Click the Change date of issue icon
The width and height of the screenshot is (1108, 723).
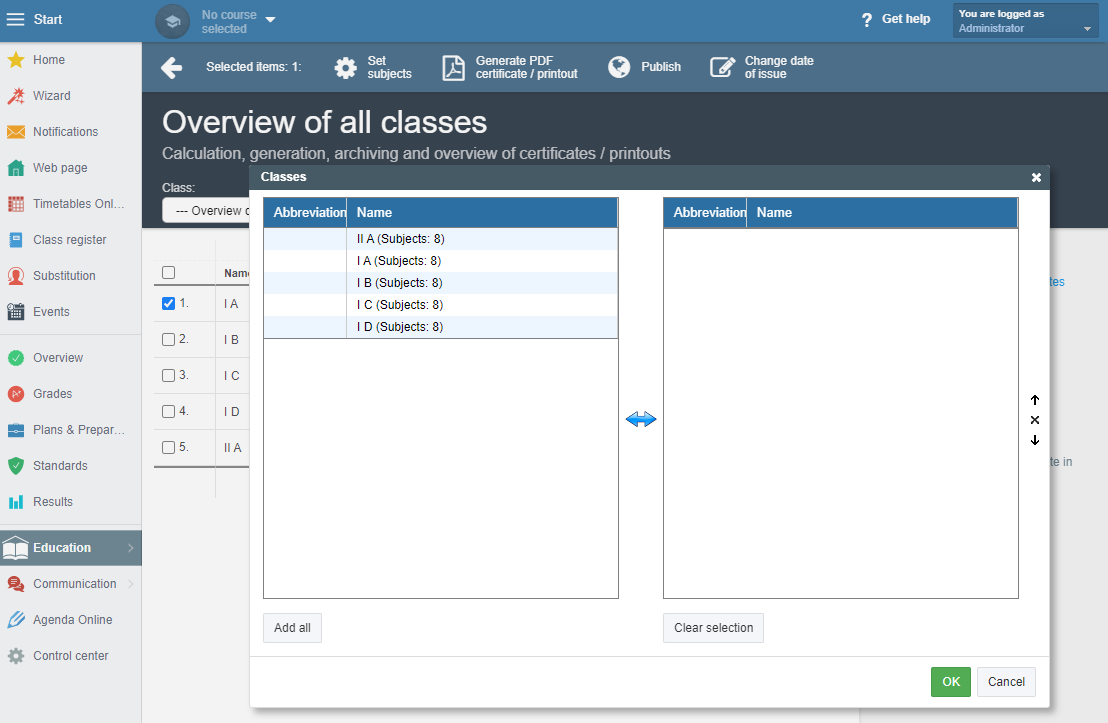(722, 67)
